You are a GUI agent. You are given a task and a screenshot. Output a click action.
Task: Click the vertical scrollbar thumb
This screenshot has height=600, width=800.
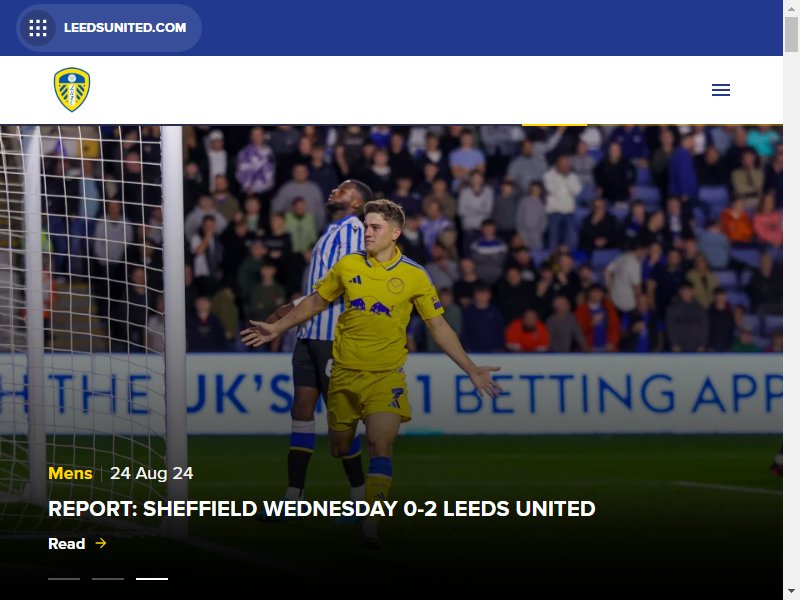[x=791, y=34]
